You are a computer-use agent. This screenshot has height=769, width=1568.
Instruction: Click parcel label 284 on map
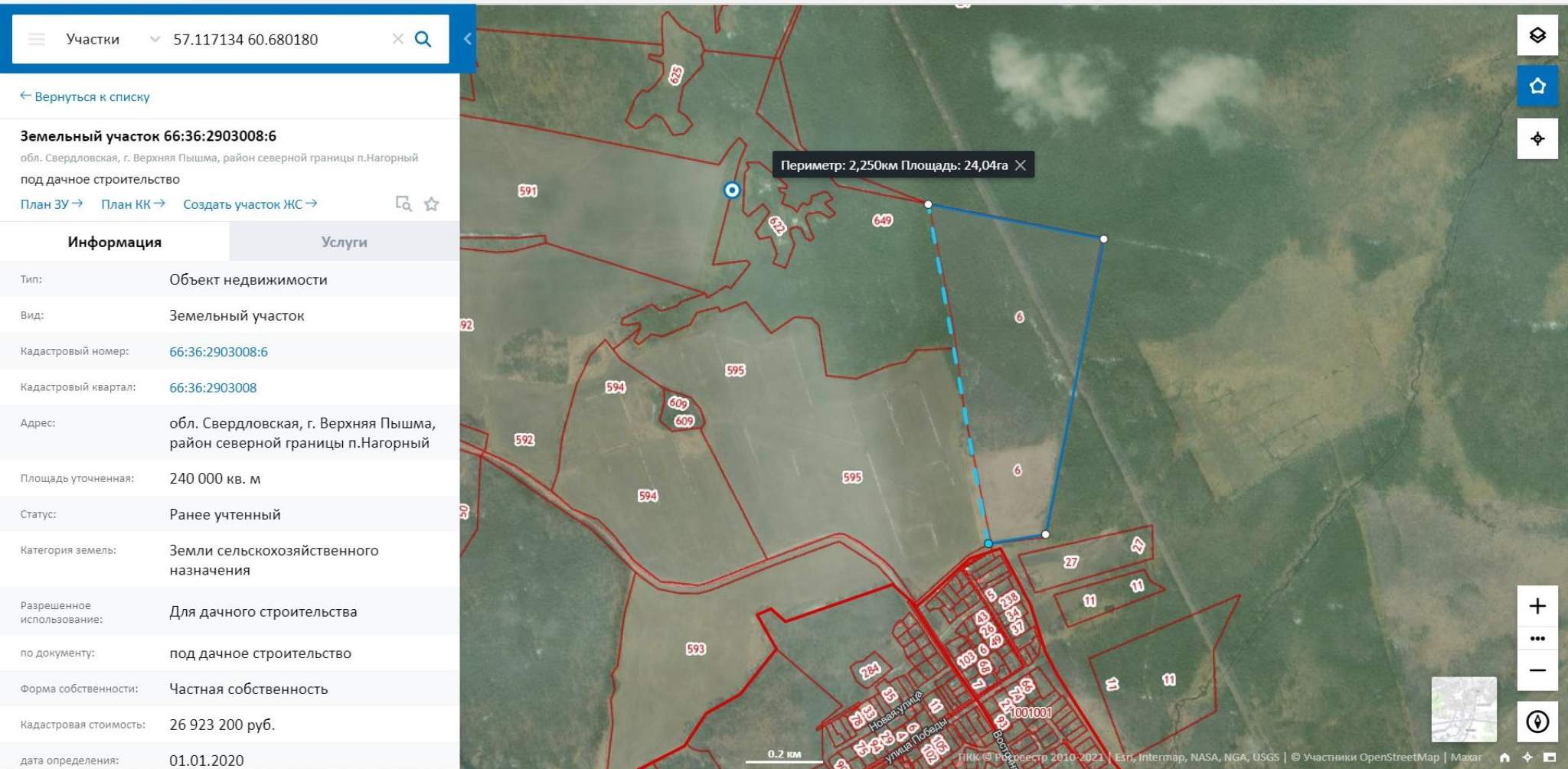[870, 671]
